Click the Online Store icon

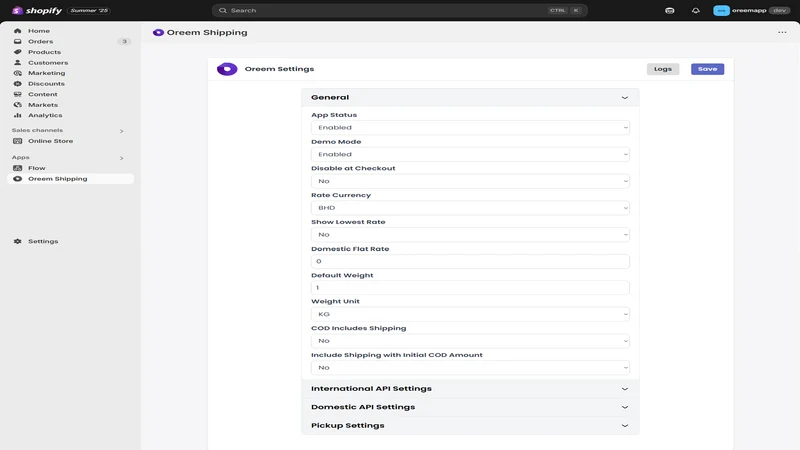17,141
